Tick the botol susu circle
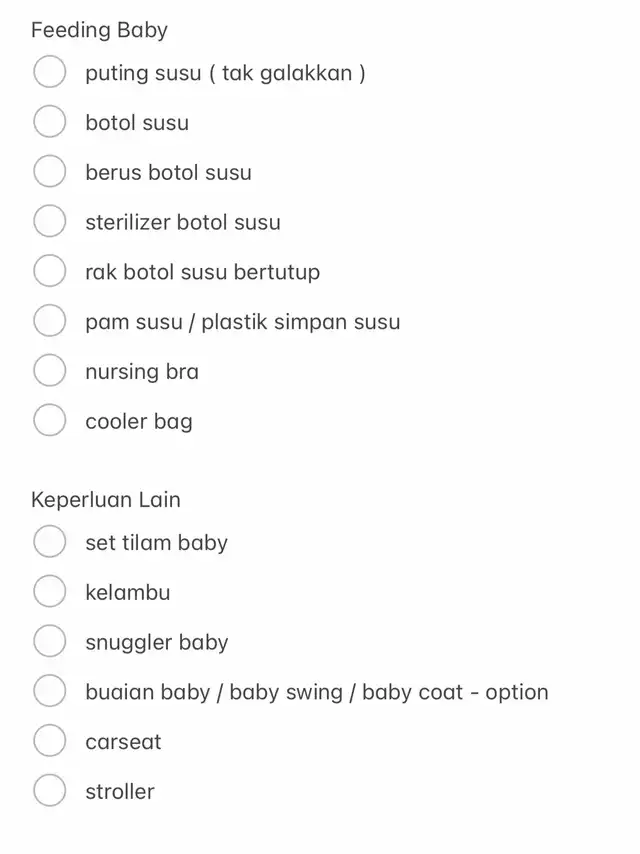This screenshot has width=640, height=854. (50, 121)
